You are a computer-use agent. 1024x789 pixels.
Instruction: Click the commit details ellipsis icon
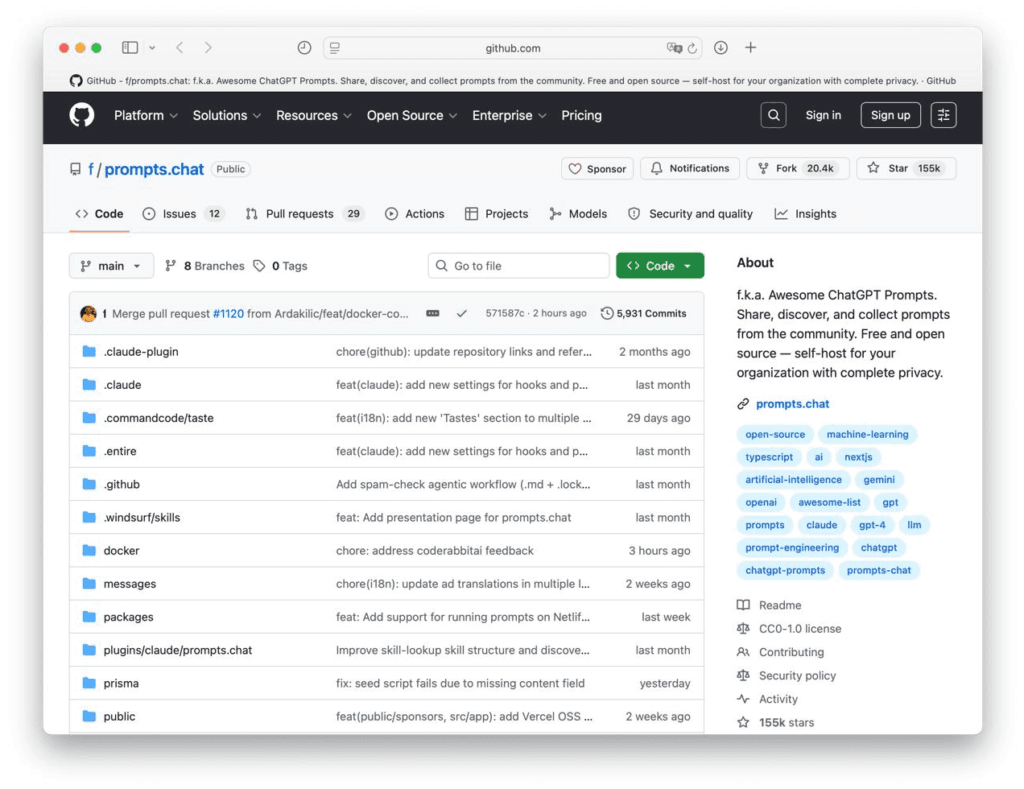click(x=432, y=313)
